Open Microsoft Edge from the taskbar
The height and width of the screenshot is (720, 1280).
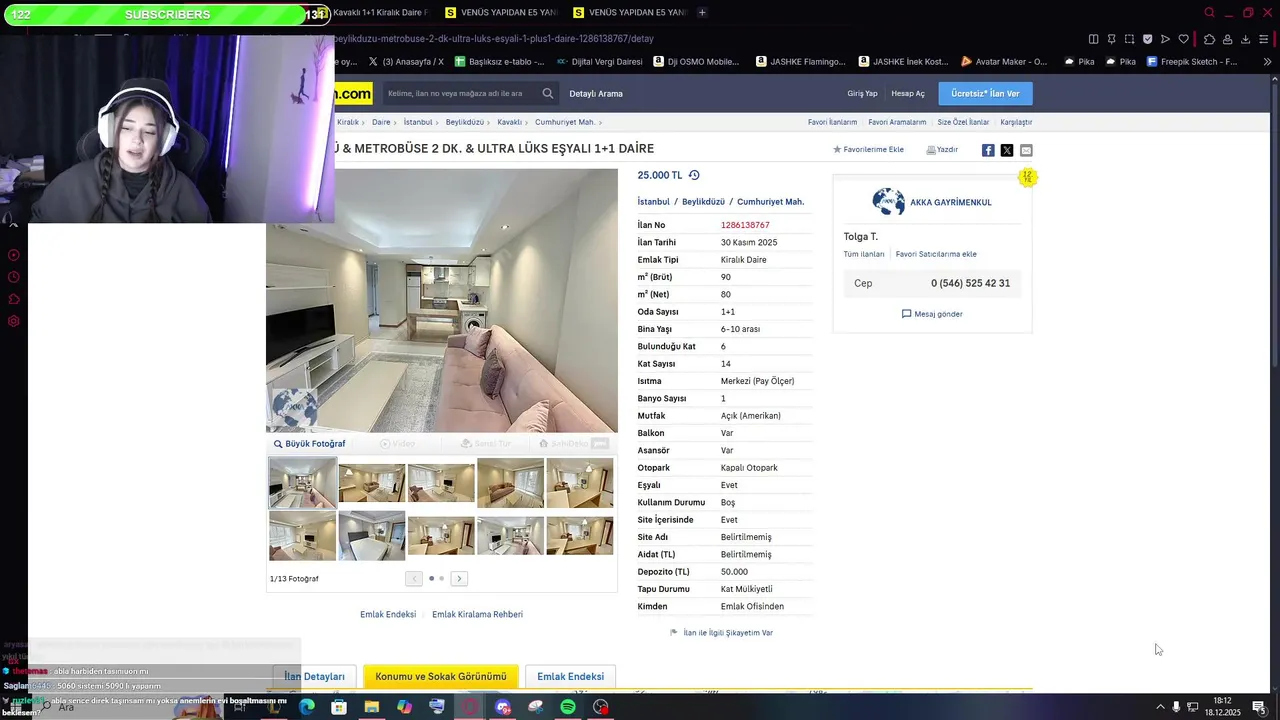[307, 707]
